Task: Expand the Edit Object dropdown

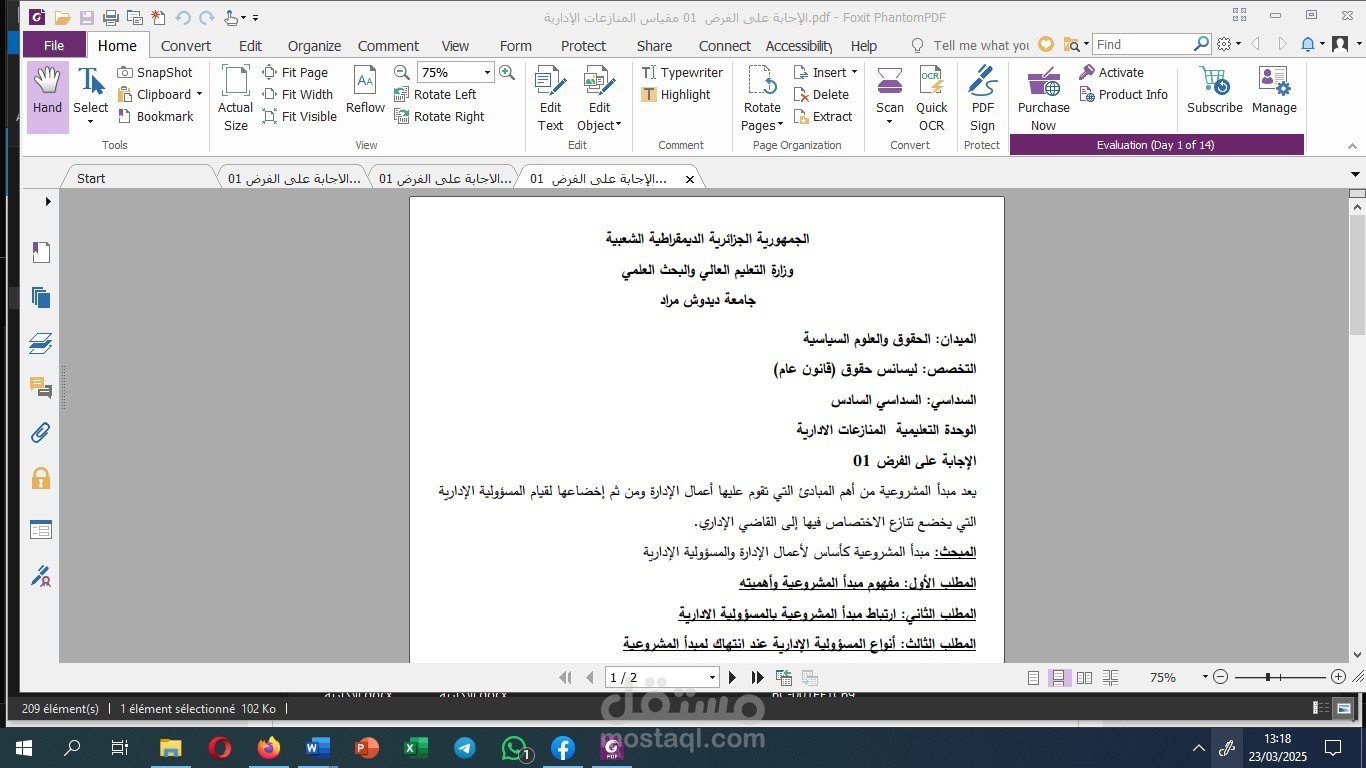Action: point(618,126)
